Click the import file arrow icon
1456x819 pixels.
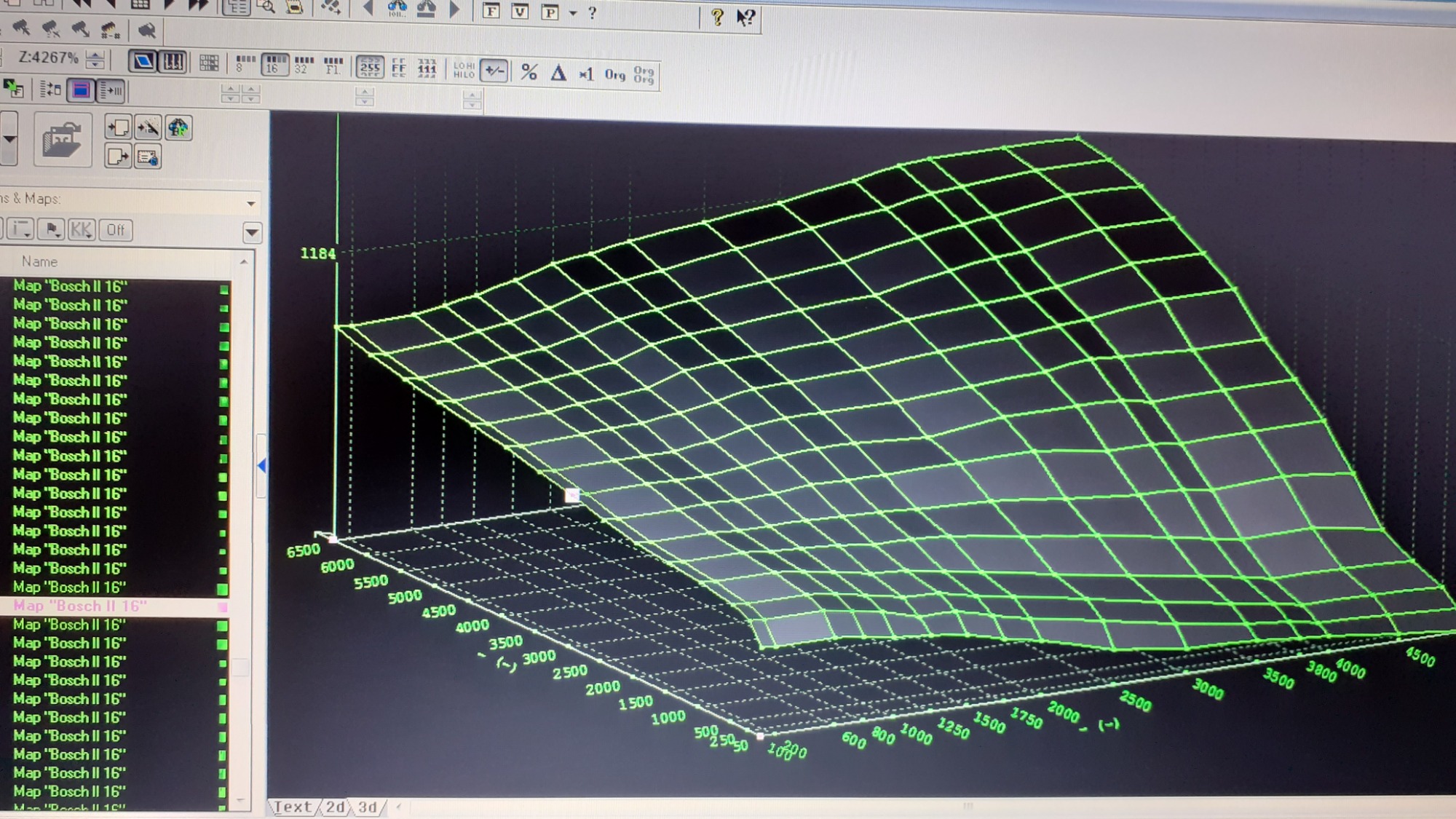[118, 128]
